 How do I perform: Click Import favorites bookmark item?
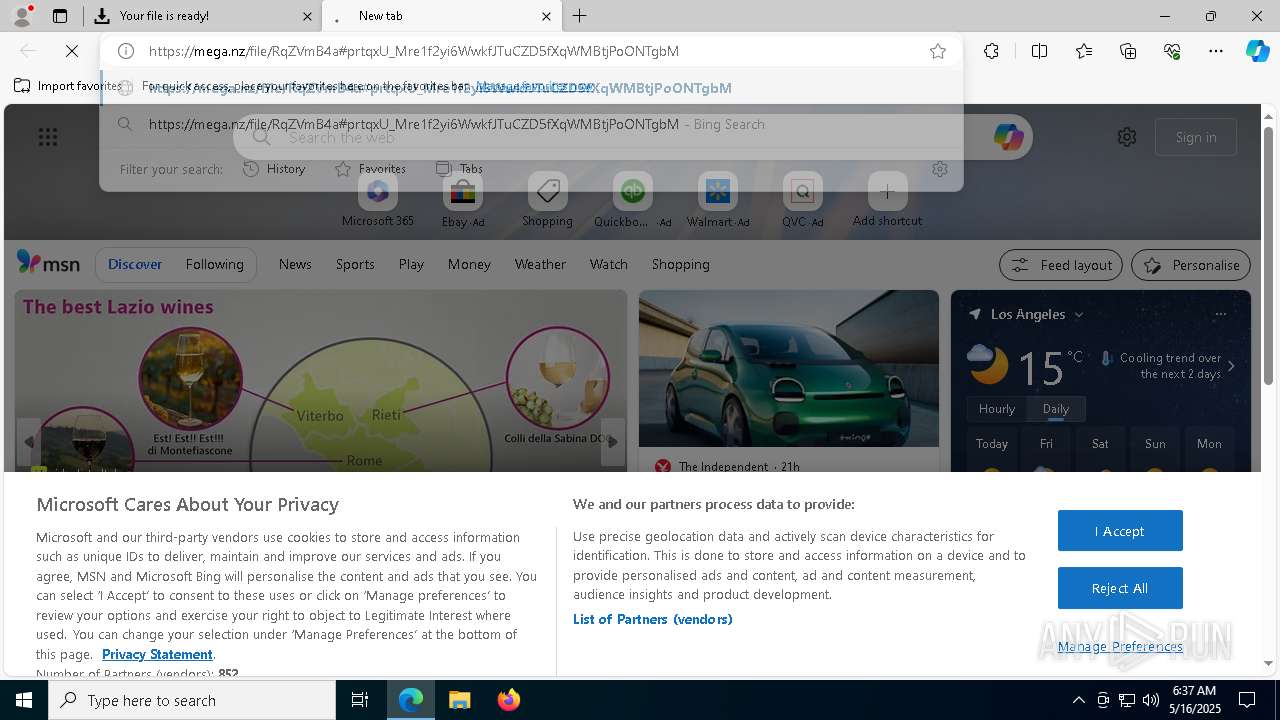tap(68, 86)
